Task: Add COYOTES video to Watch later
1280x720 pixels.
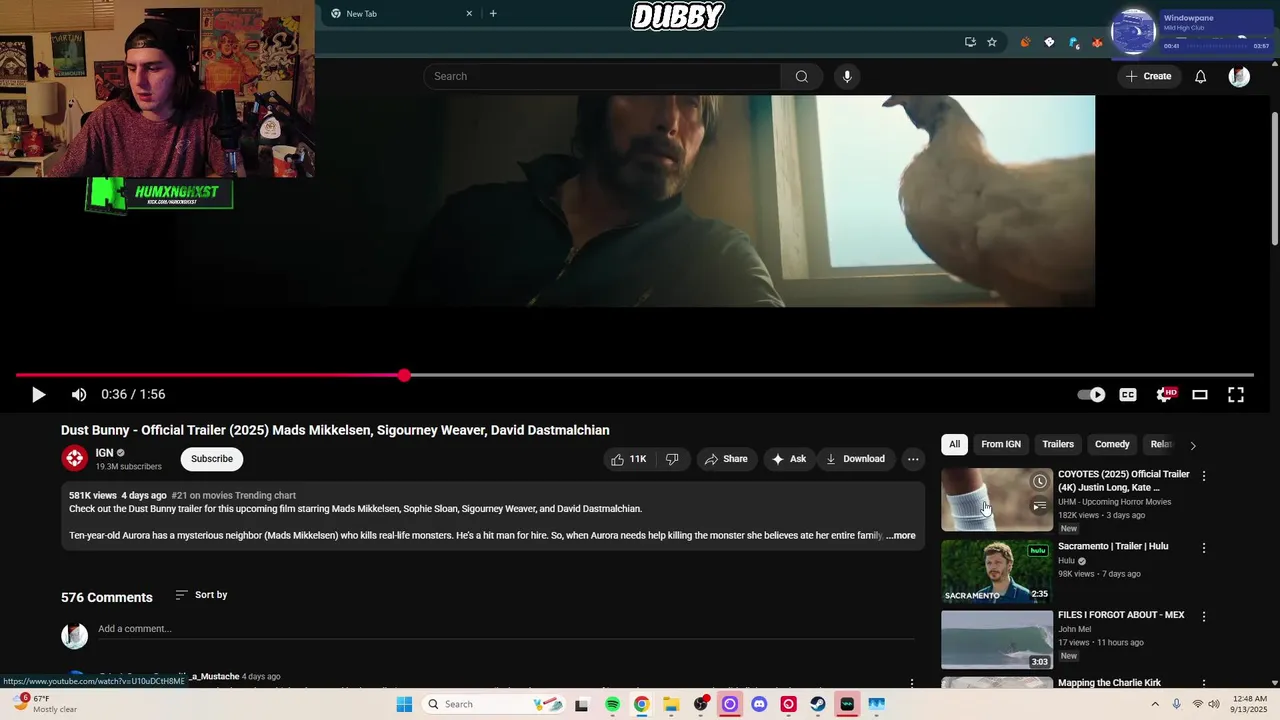Action: [x=1040, y=482]
